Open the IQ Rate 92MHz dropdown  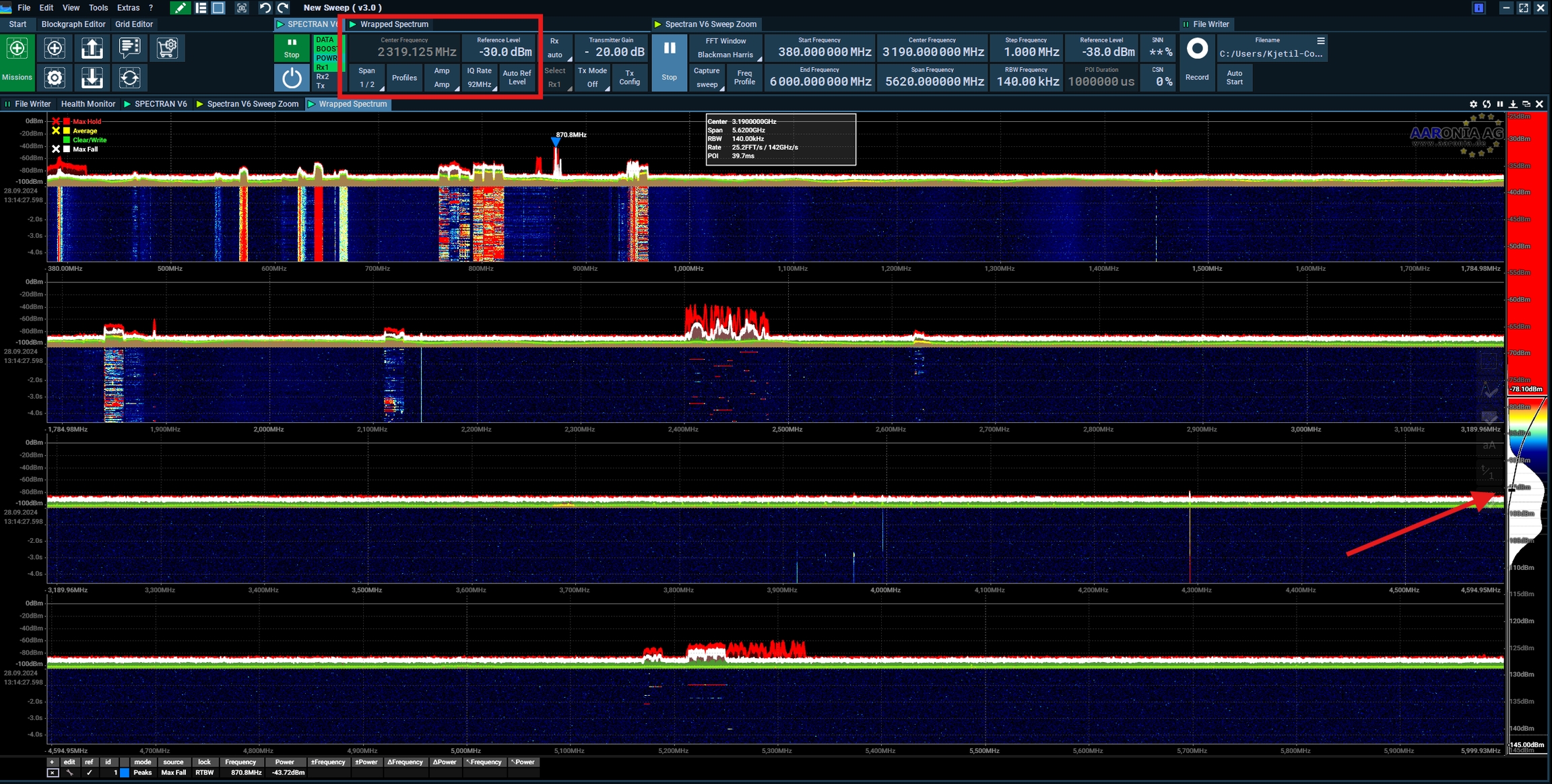479,78
